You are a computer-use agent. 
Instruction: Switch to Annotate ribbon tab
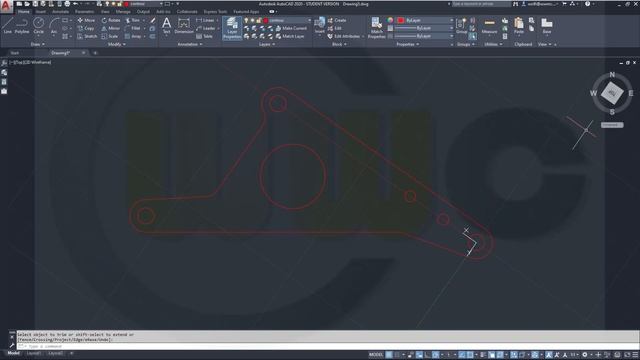pyautogui.click(x=60, y=12)
